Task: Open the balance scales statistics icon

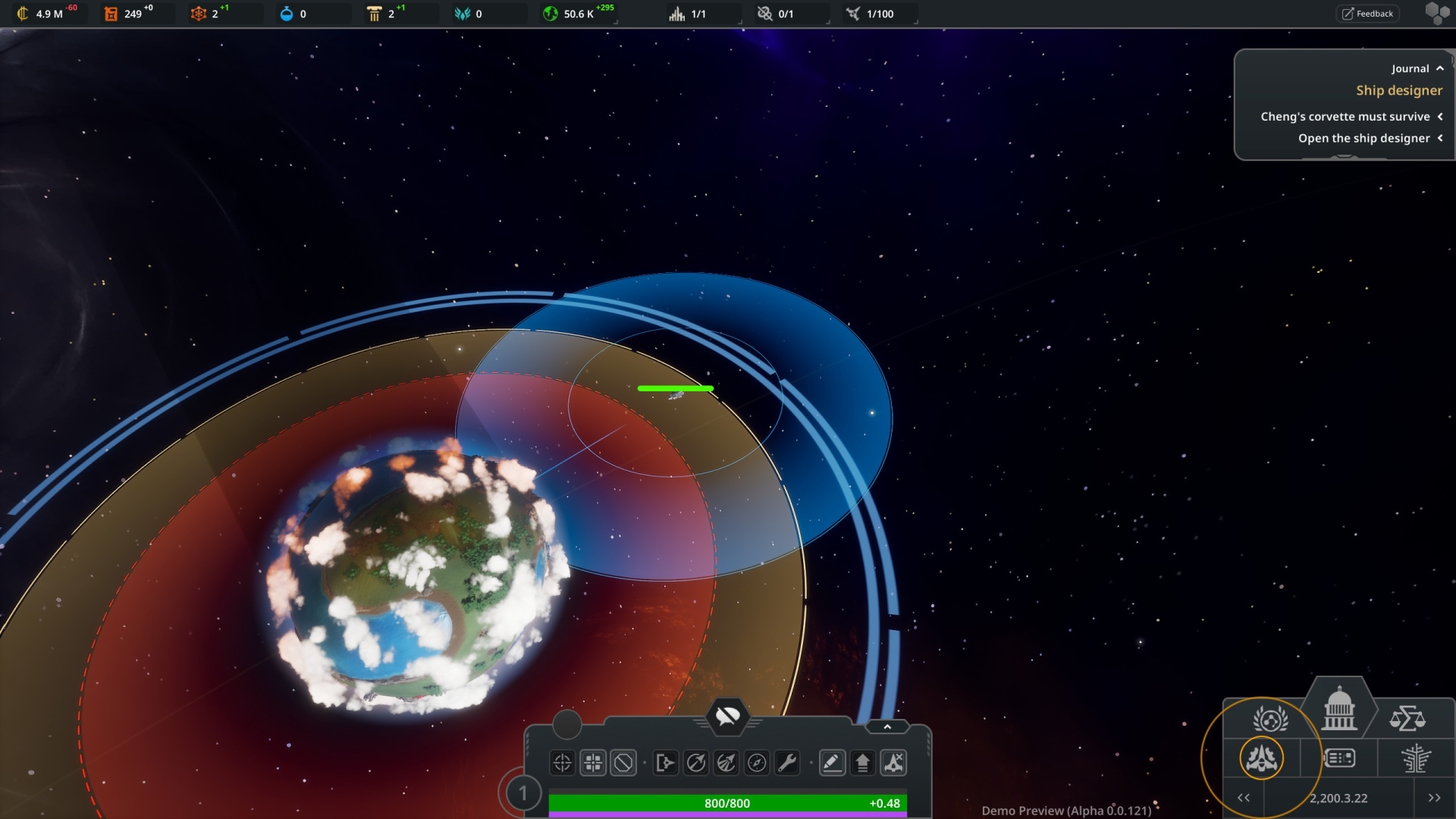Action: point(1407,718)
